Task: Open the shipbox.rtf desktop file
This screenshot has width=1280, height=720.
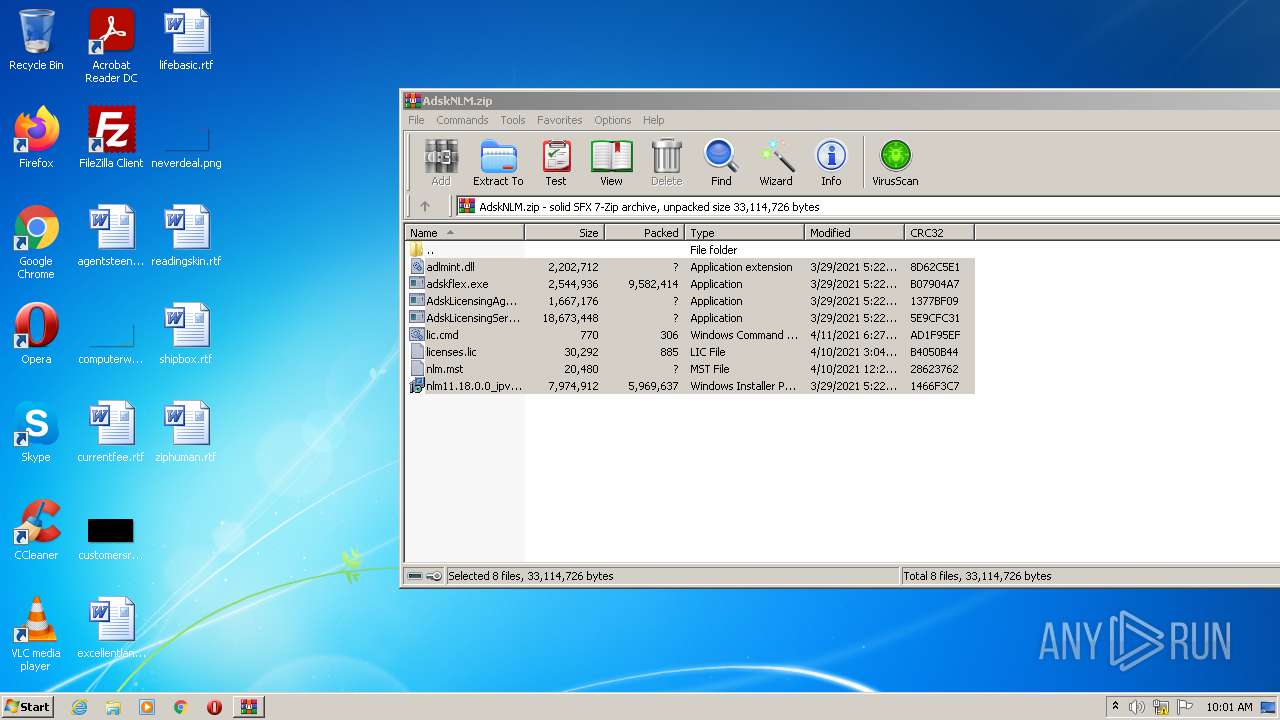Action: point(186,334)
